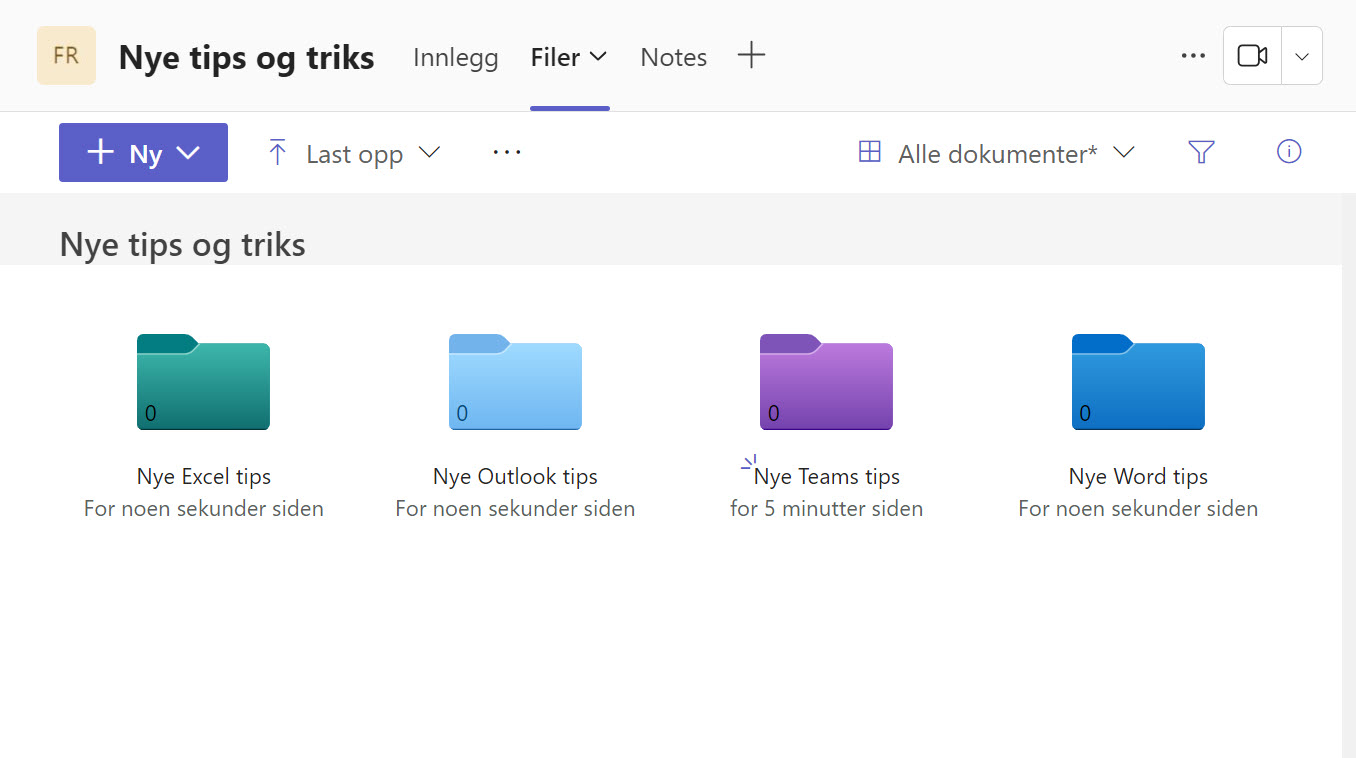This screenshot has height=758, width=1356.
Task: Click the Ny button to create item
Action: coord(143,153)
